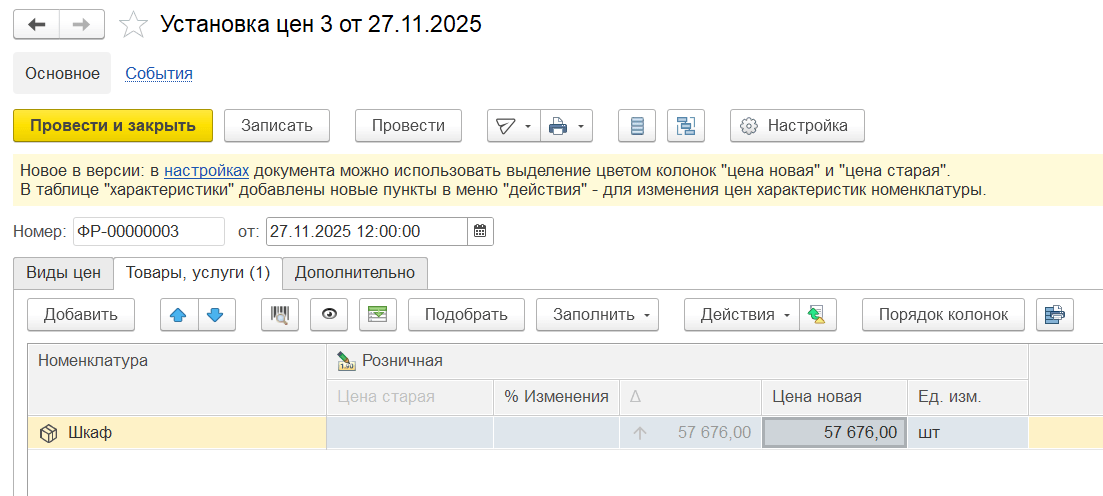The width and height of the screenshot is (1103, 496).
Task: Follow the настройках hyperlink
Action: (206, 170)
